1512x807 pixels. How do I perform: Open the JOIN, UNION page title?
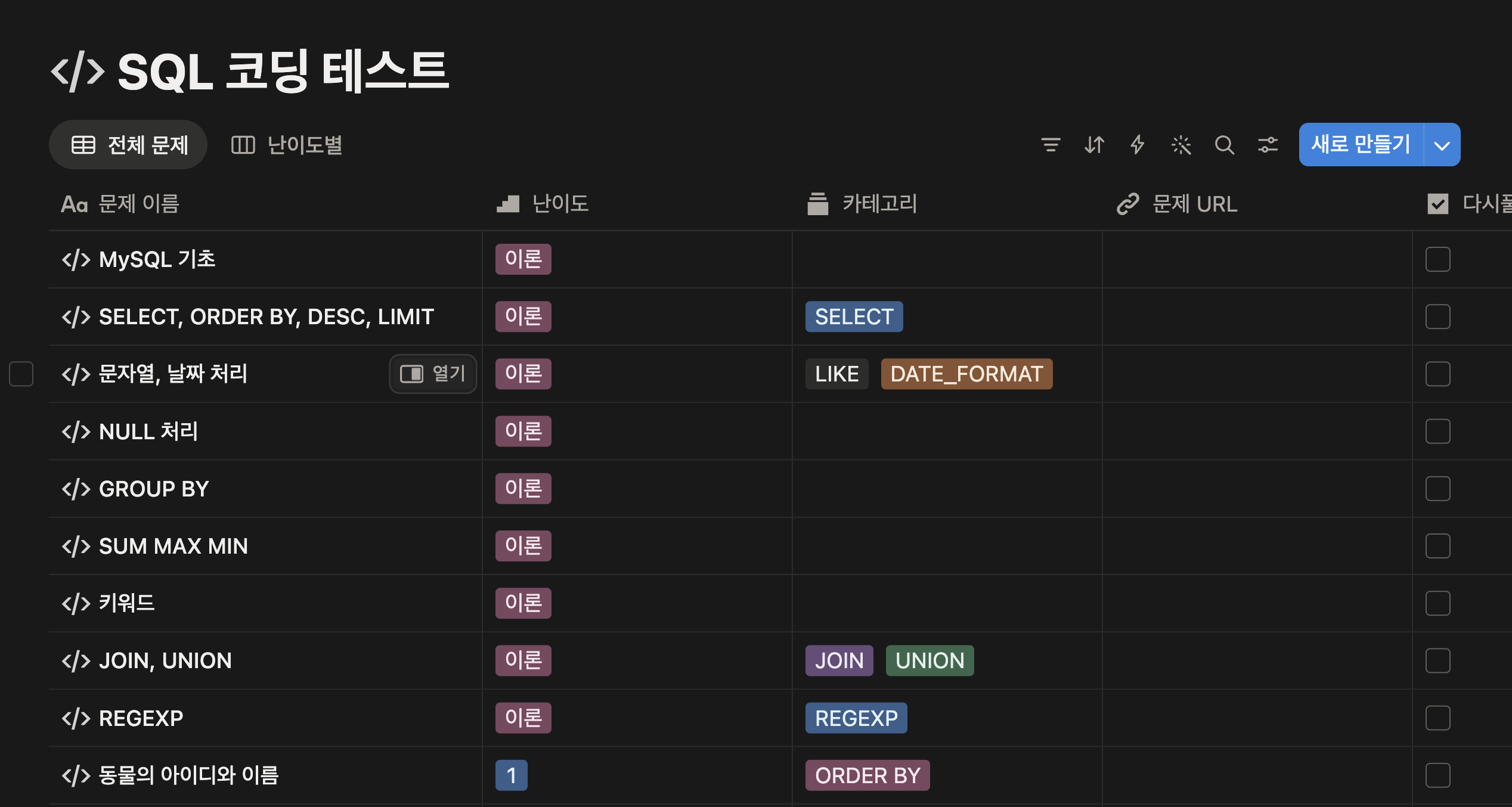pyautogui.click(x=165, y=660)
